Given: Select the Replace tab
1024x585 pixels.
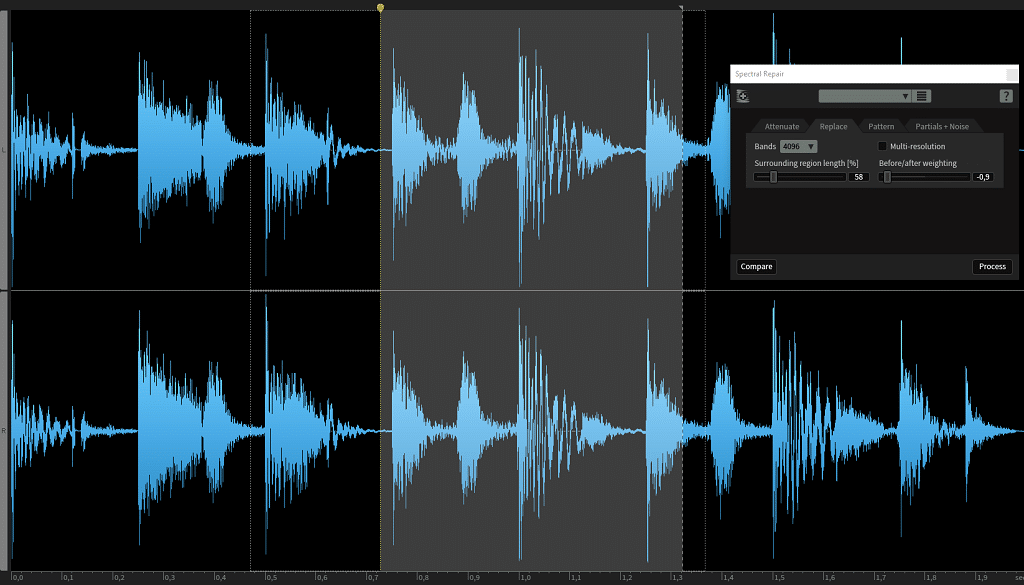Looking at the screenshot, I should tap(833, 127).
